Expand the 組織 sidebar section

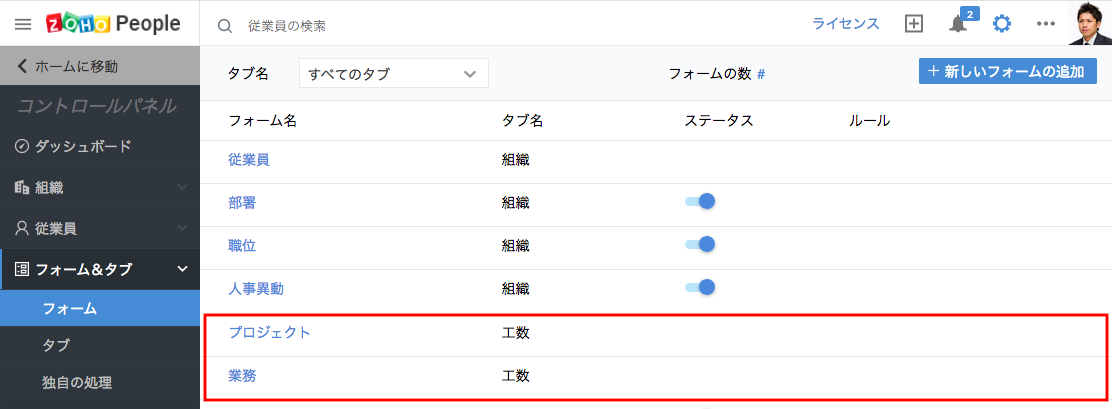tap(182, 188)
